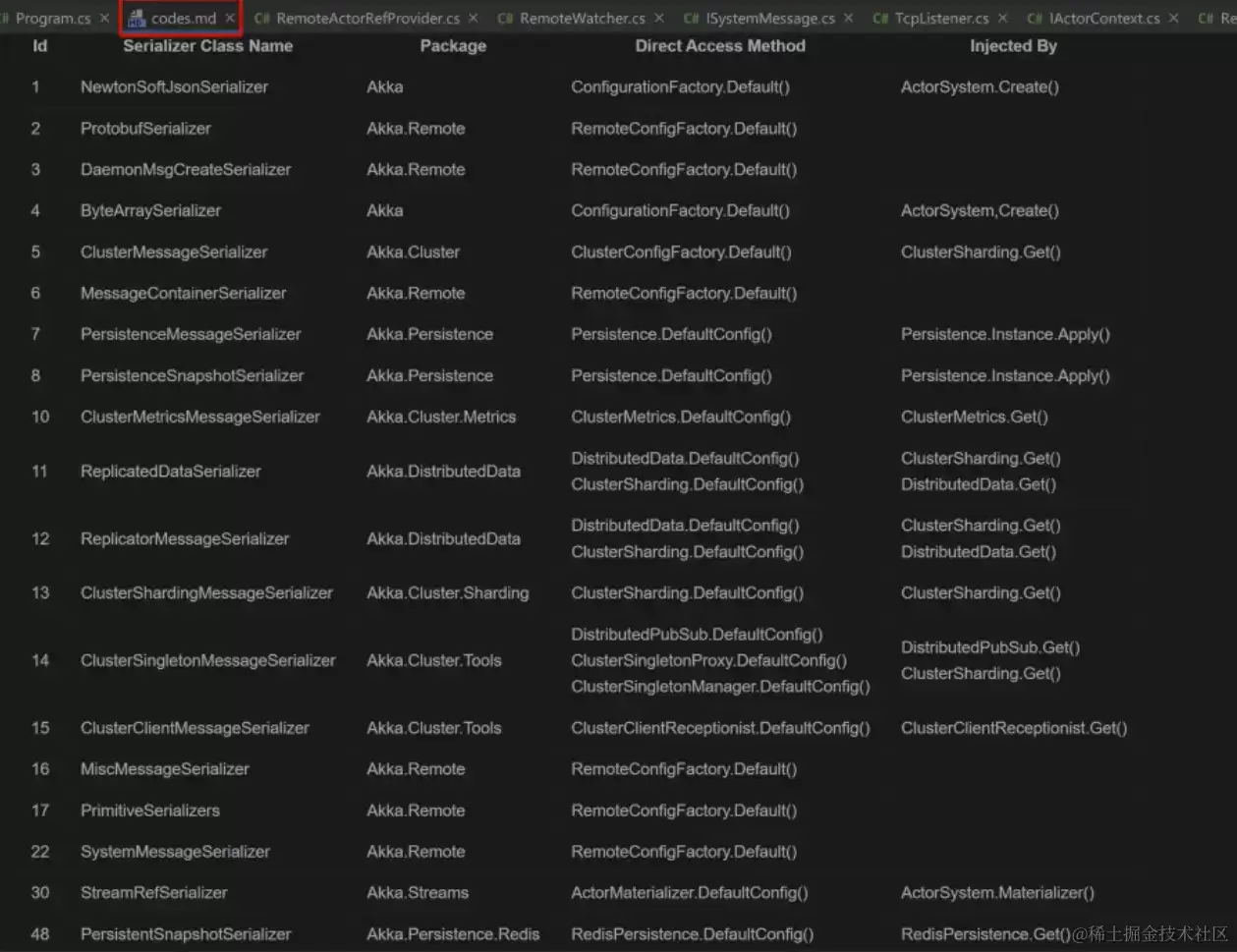Select the NewtonSoftJsonSerializer row entry
Image resolution: width=1237 pixels, height=952 pixels.
[174, 87]
